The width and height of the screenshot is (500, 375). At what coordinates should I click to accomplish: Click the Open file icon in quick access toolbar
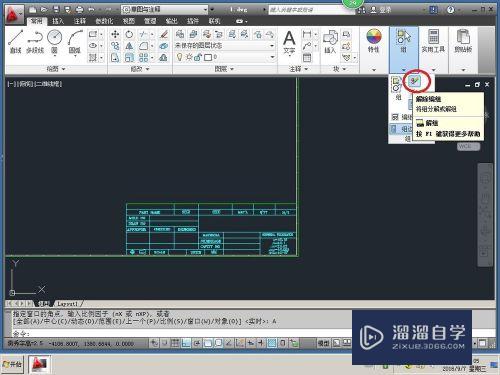(x=44, y=9)
